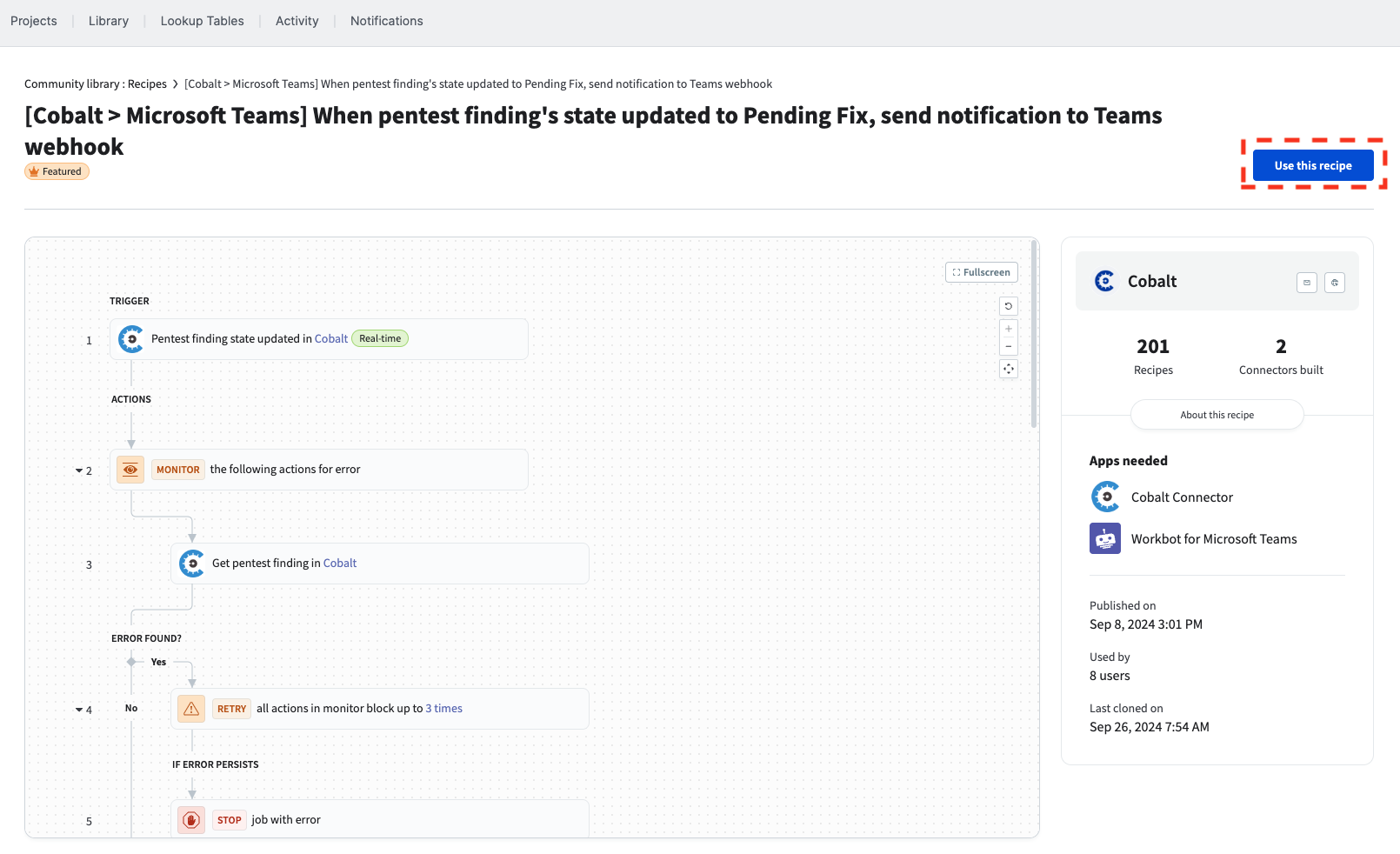
Task: Select the STOP label in step 5
Action: click(230, 820)
